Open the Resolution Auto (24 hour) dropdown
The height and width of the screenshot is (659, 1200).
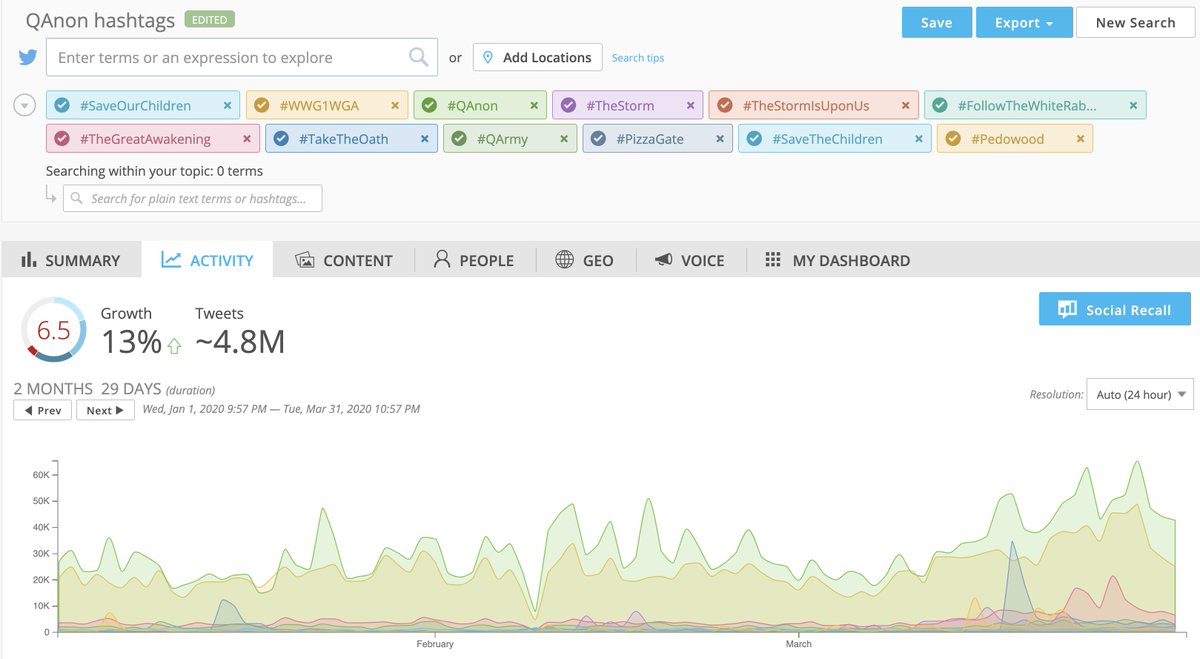1140,394
